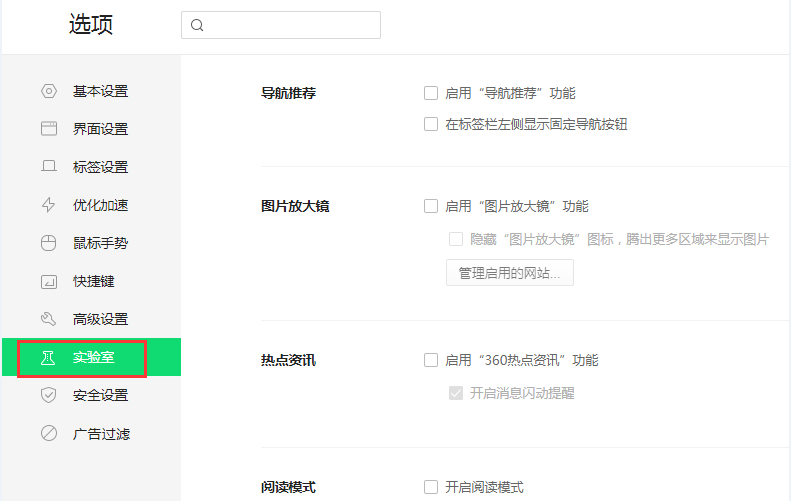Click the window icon beside 界面设置
Viewport: 791px width, 501px height.
(48, 129)
